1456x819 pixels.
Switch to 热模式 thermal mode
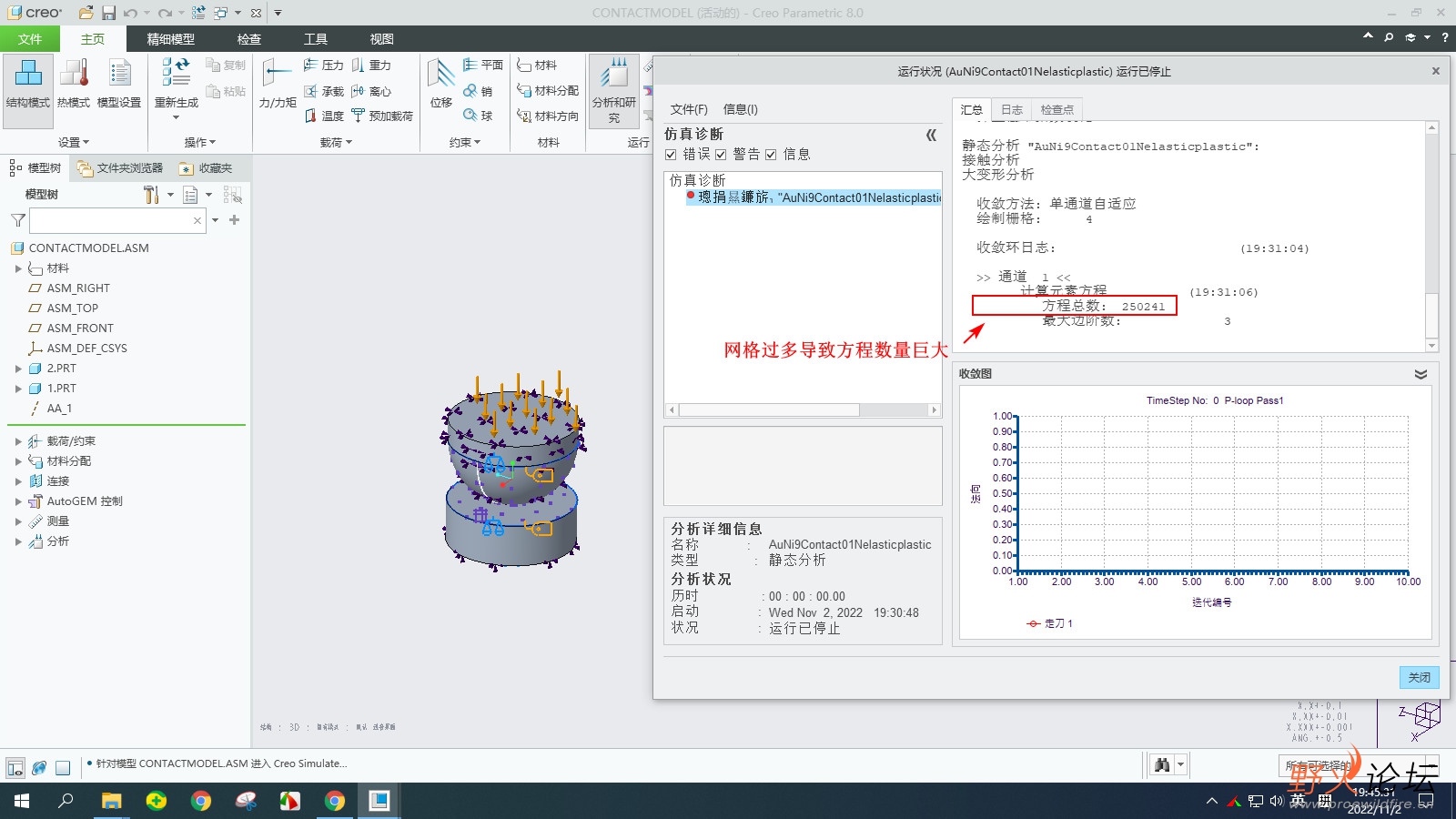point(74,85)
